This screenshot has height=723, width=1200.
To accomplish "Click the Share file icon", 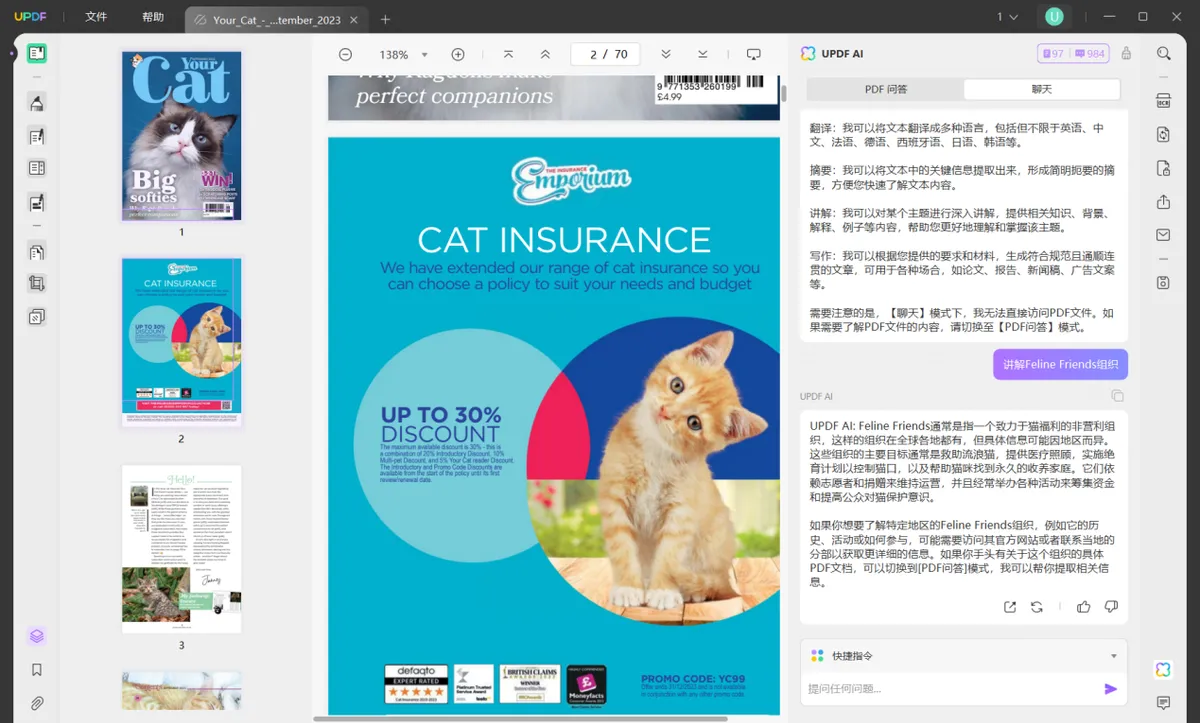I will (x=1163, y=202).
